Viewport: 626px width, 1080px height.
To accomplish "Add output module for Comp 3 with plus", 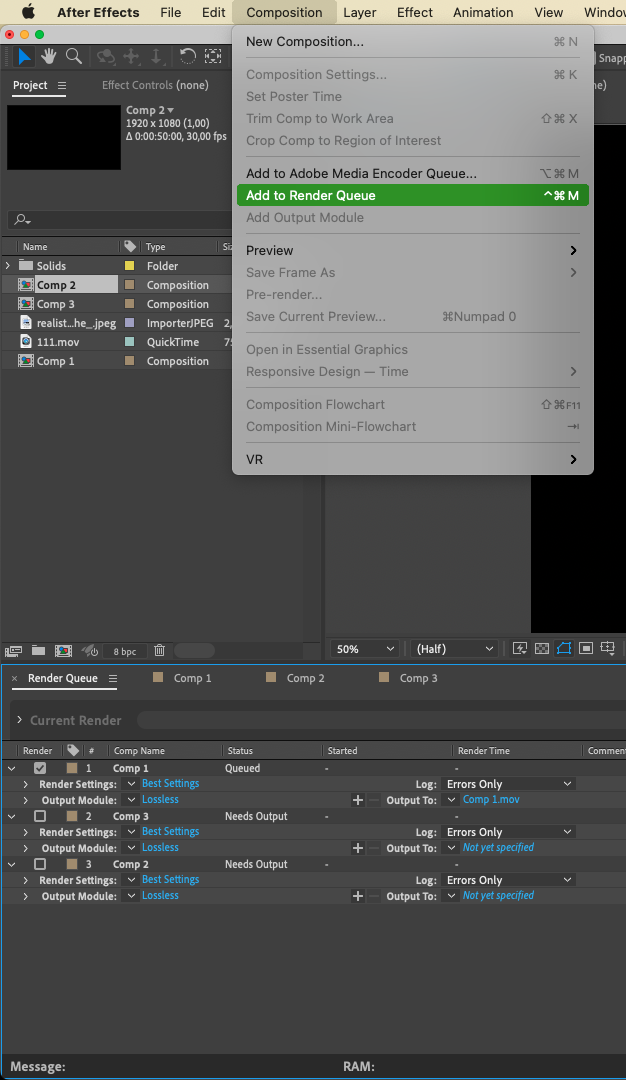I will coord(357,849).
